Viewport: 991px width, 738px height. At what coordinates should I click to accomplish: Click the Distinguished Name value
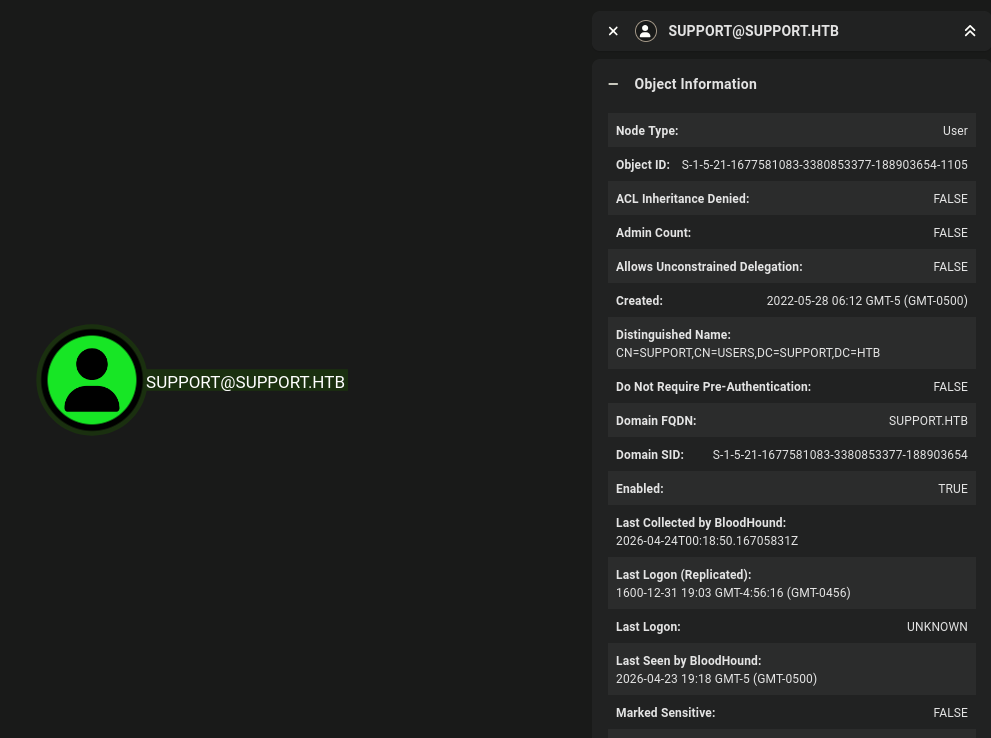(x=748, y=353)
